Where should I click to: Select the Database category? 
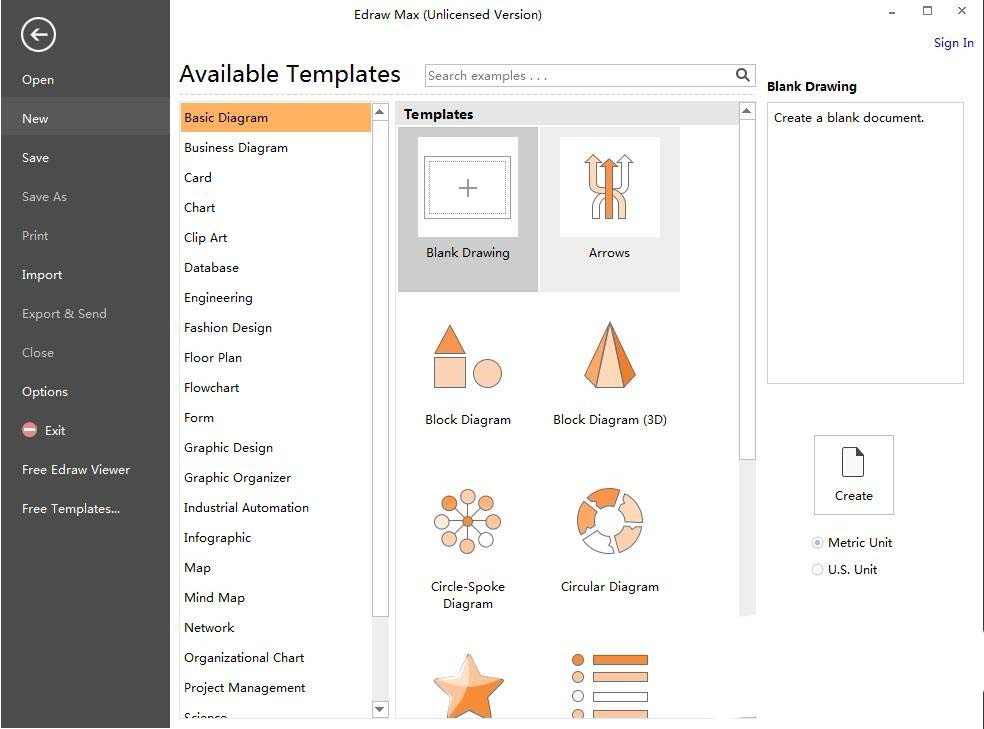pyautogui.click(x=211, y=267)
